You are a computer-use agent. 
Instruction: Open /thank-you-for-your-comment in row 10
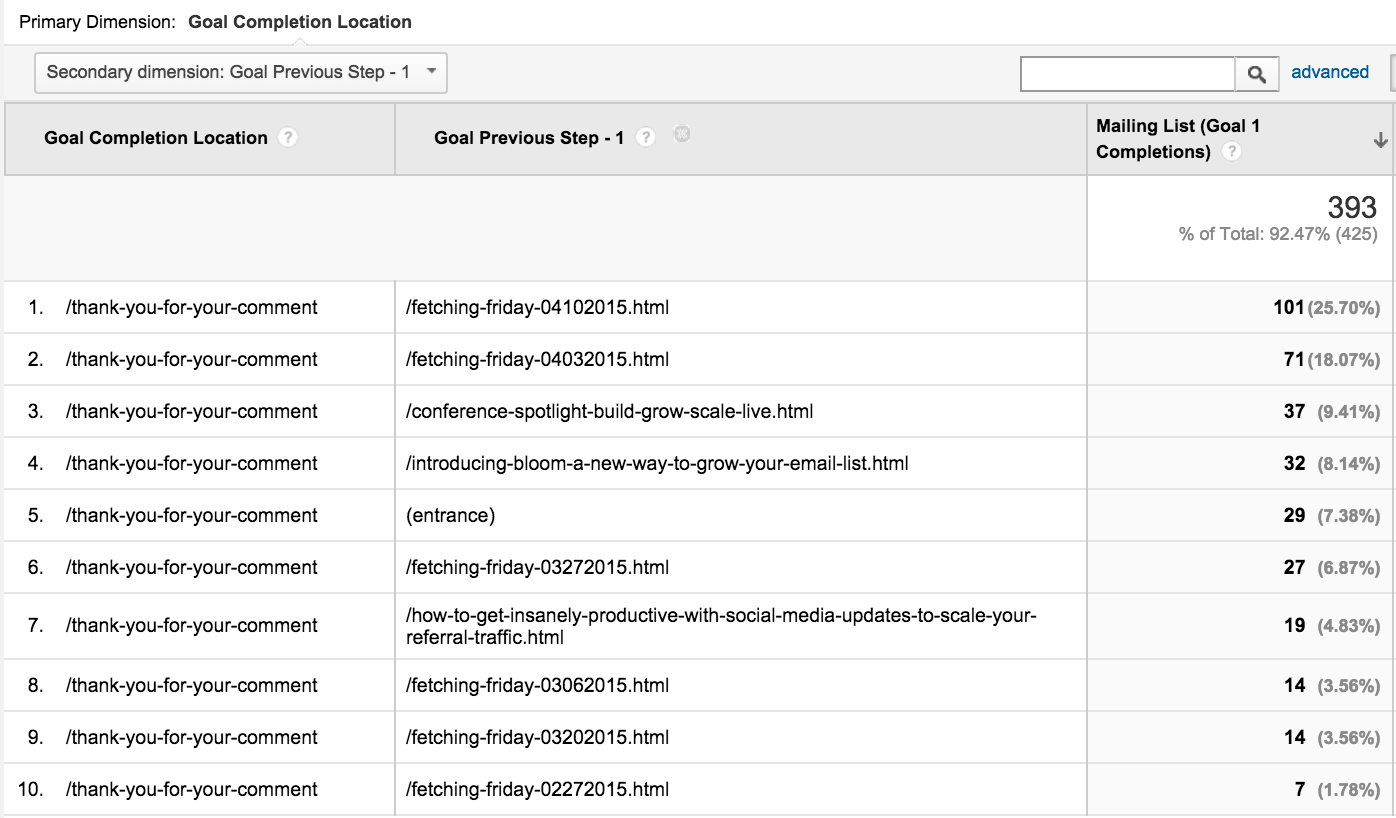(x=192, y=790)
